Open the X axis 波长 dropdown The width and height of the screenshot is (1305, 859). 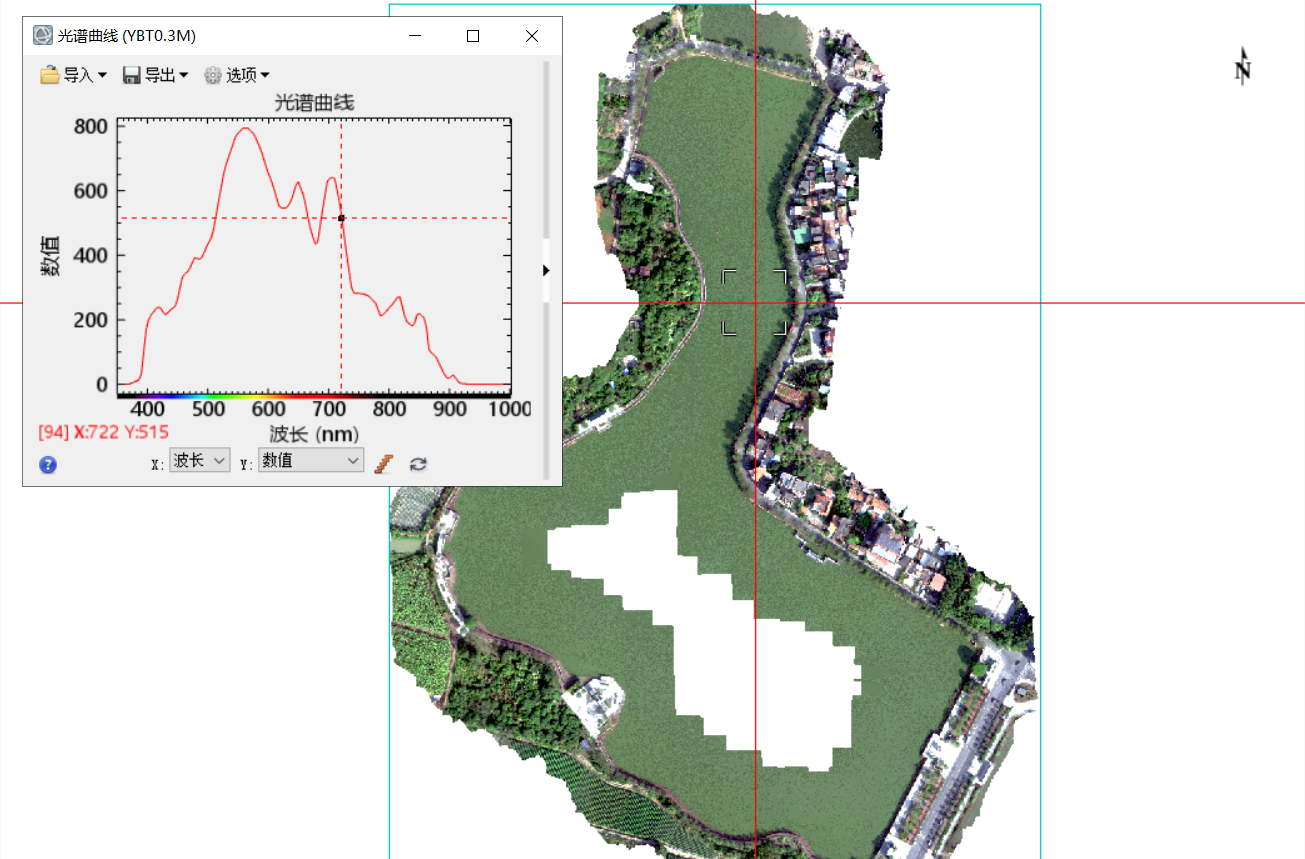pos(199,460)
